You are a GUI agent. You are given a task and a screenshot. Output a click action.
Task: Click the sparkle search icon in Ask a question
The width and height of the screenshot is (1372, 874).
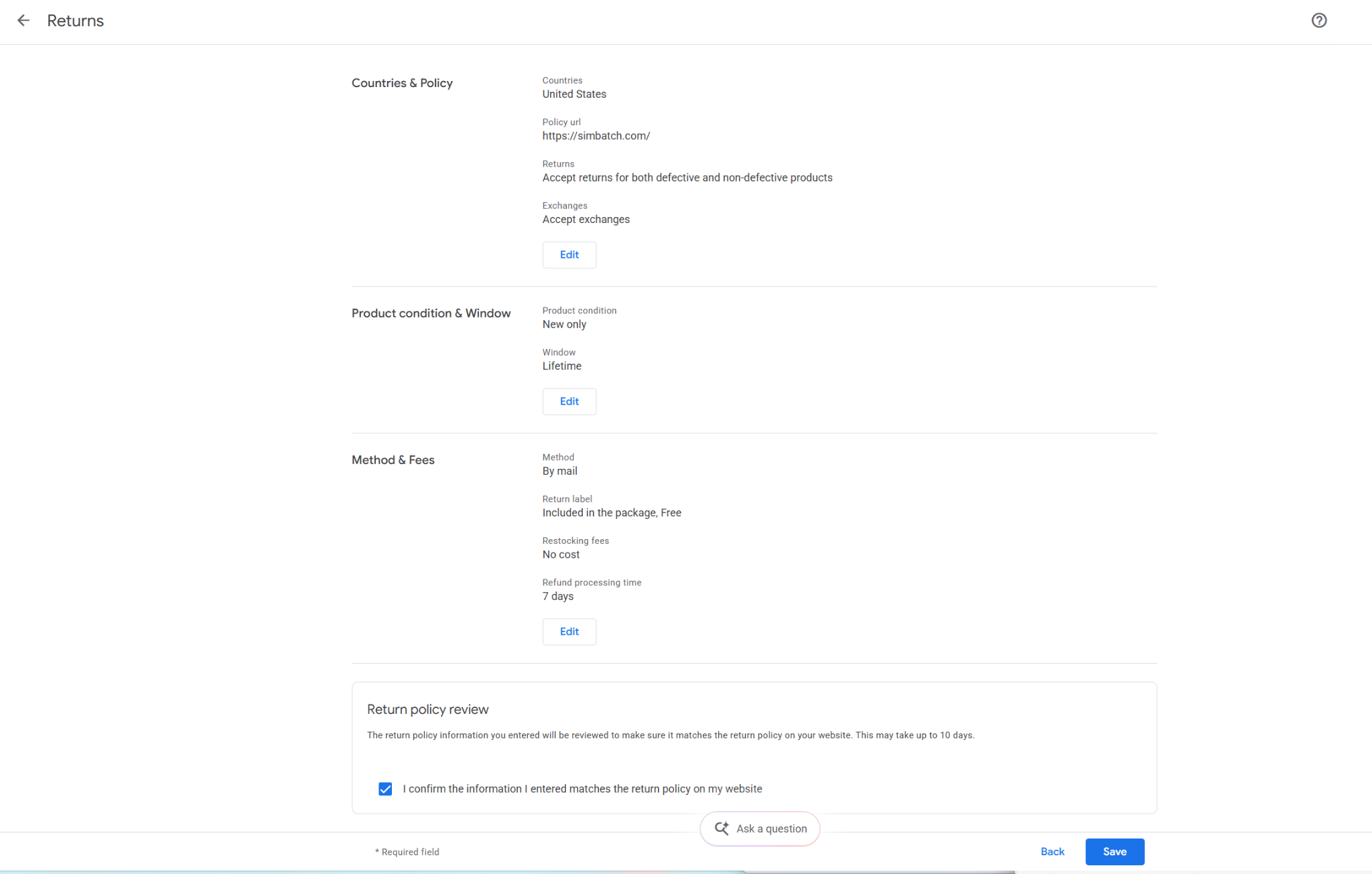[x=722, y=828]
